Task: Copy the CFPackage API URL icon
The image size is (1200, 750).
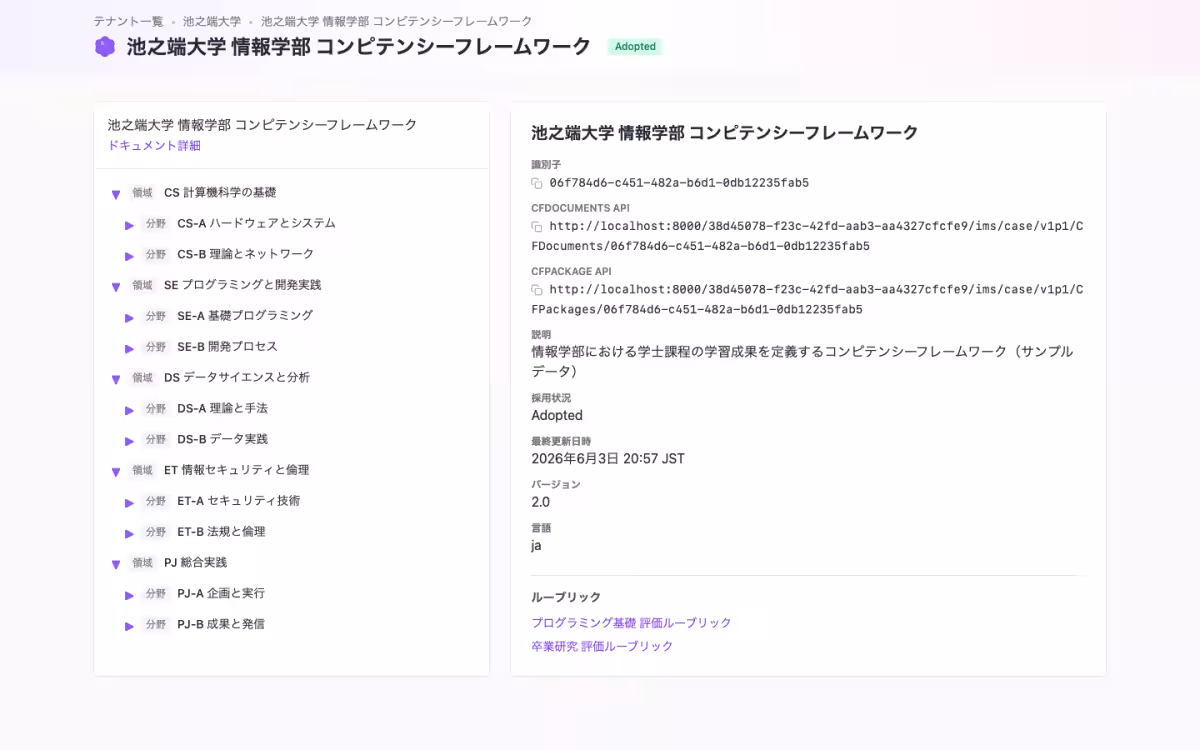Action: 537,290
